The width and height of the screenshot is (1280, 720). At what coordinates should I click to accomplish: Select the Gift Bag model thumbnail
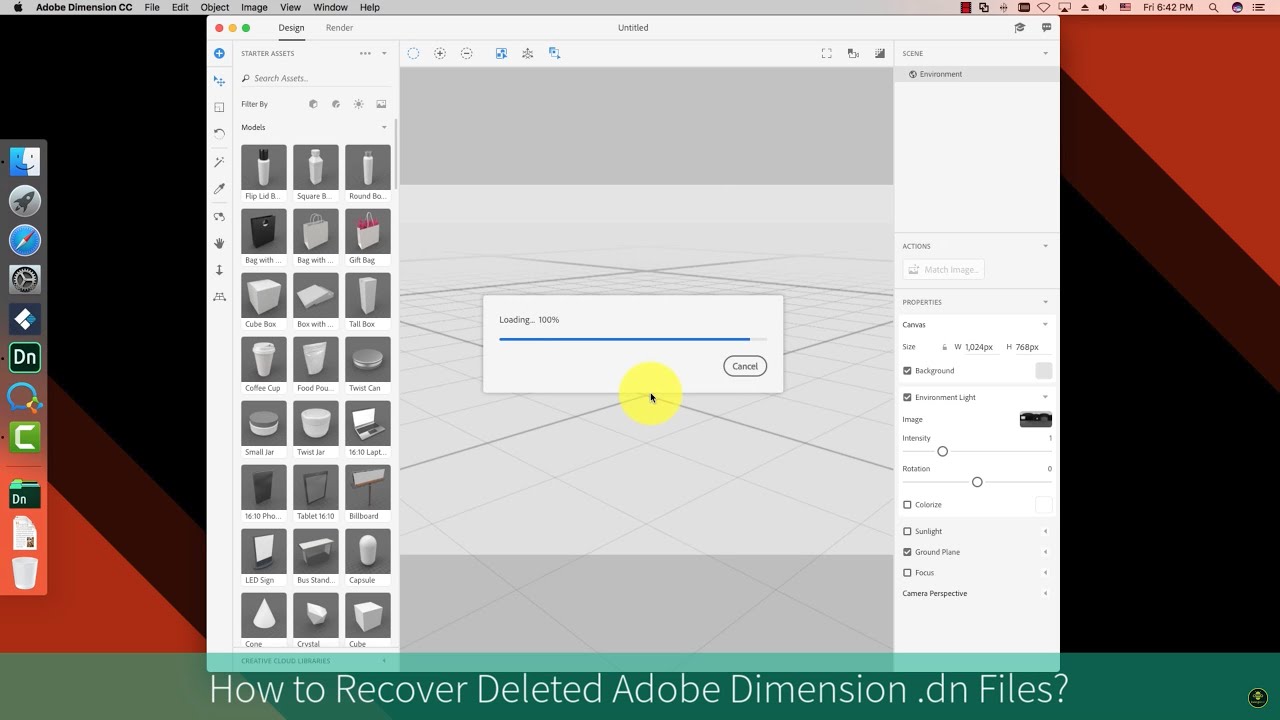(368, 231)
